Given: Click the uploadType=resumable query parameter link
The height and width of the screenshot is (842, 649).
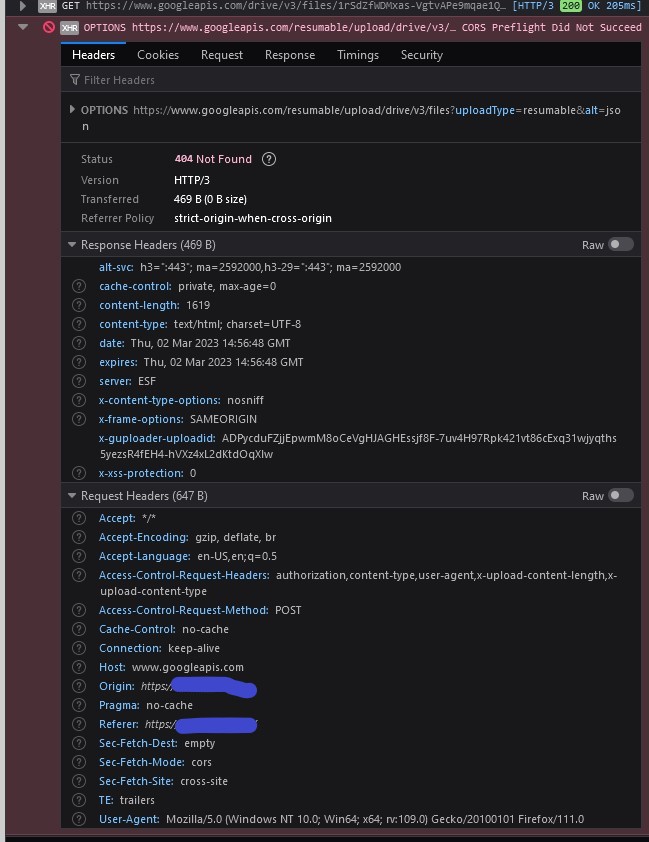Looking at the screenshot, I should click(467, 109).
